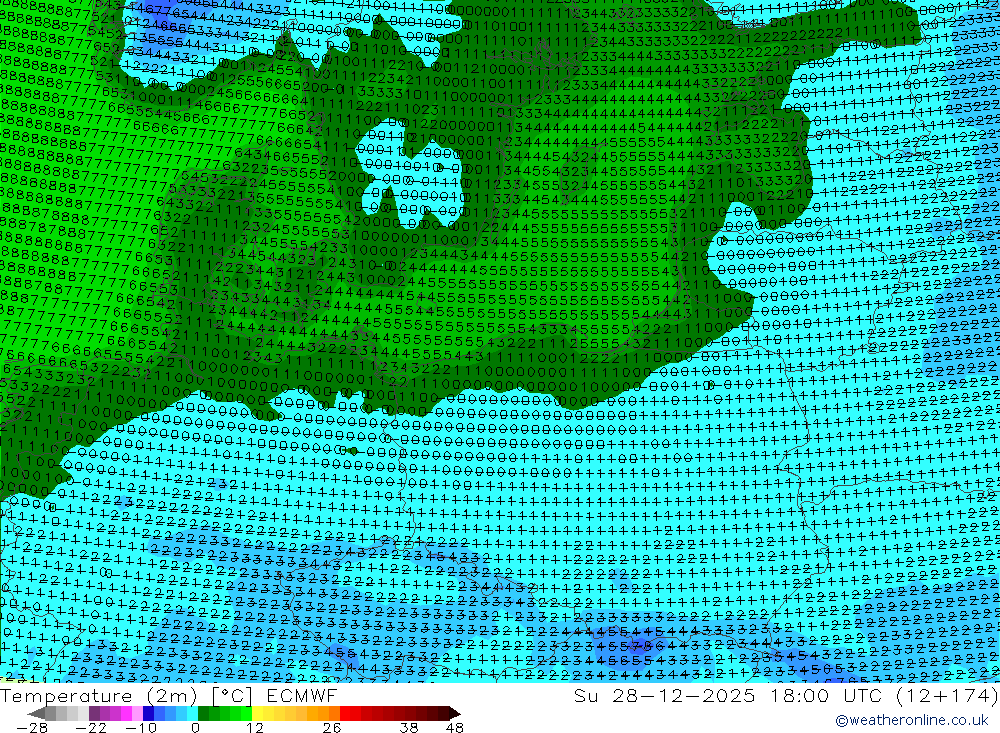Pick the dark purple swatch above -22
Screen dimensions: 1000x733
[94, 713]
